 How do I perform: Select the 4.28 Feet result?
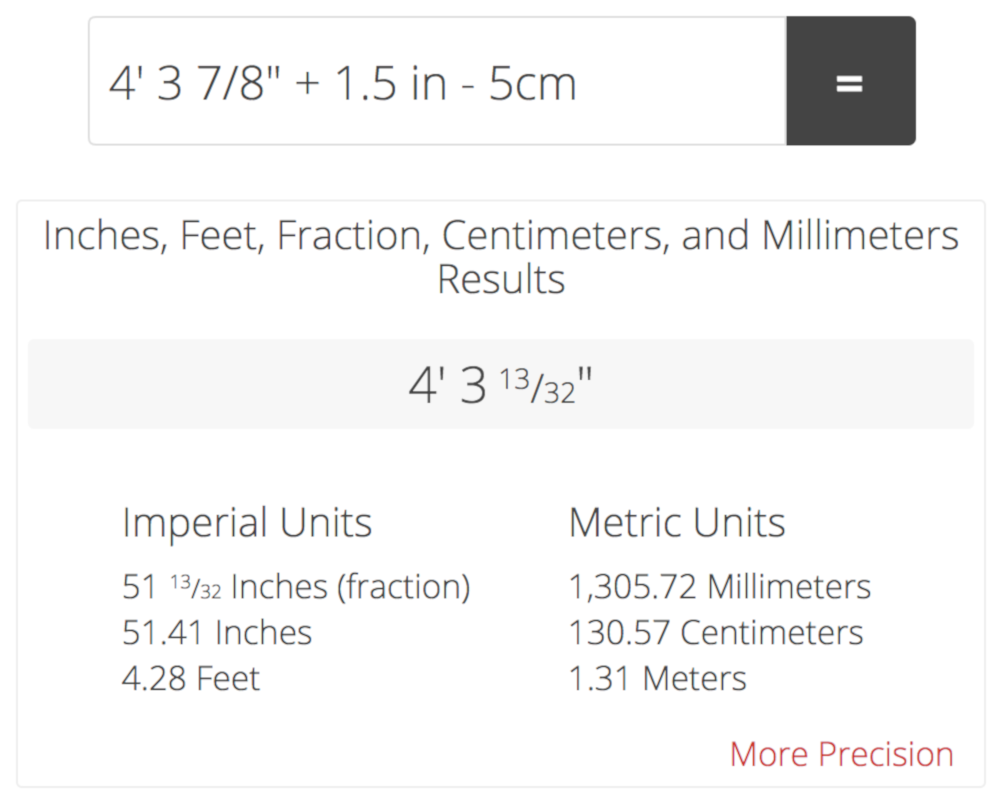(190, 678)
